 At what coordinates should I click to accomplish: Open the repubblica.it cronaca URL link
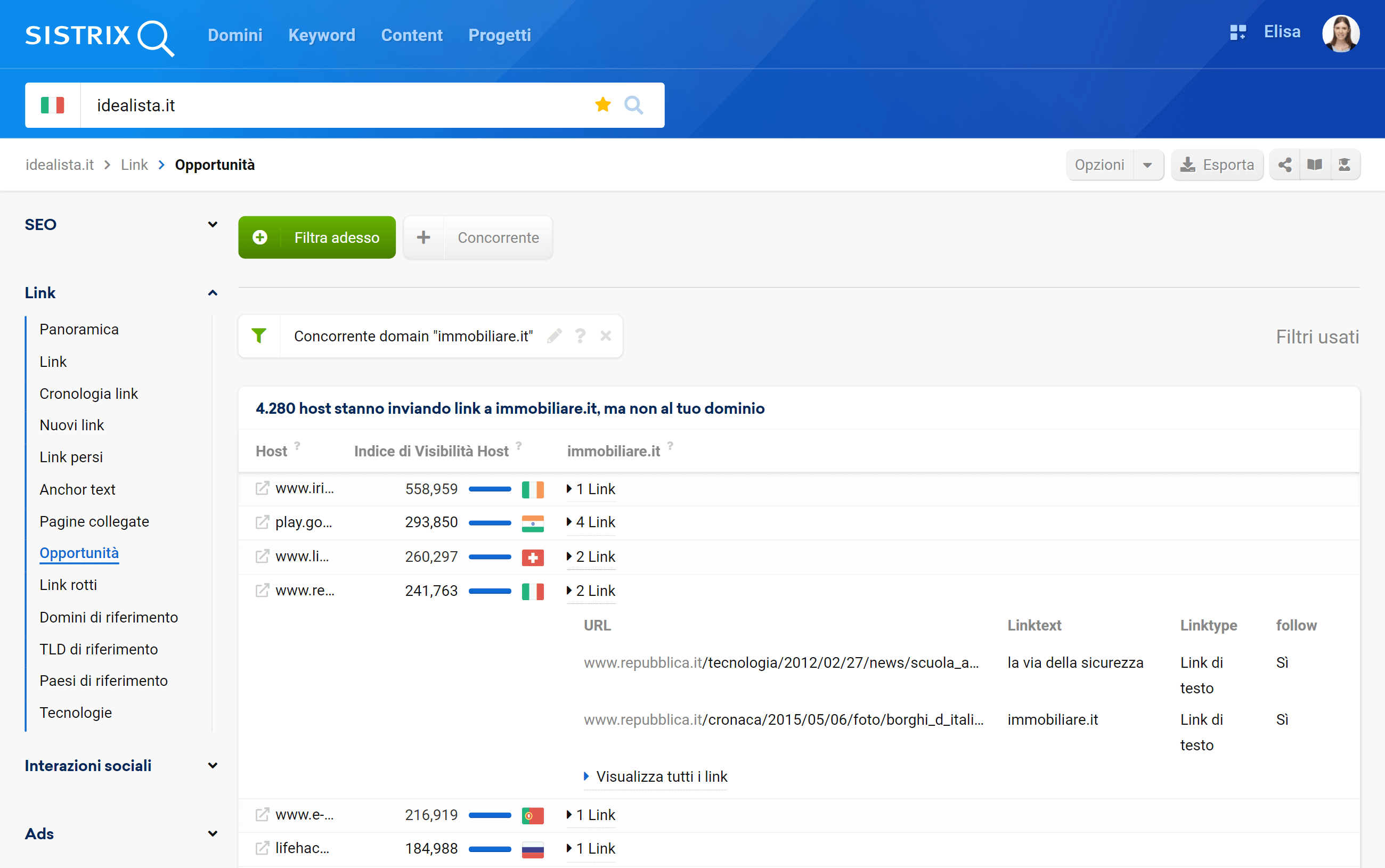pos(783,719)
